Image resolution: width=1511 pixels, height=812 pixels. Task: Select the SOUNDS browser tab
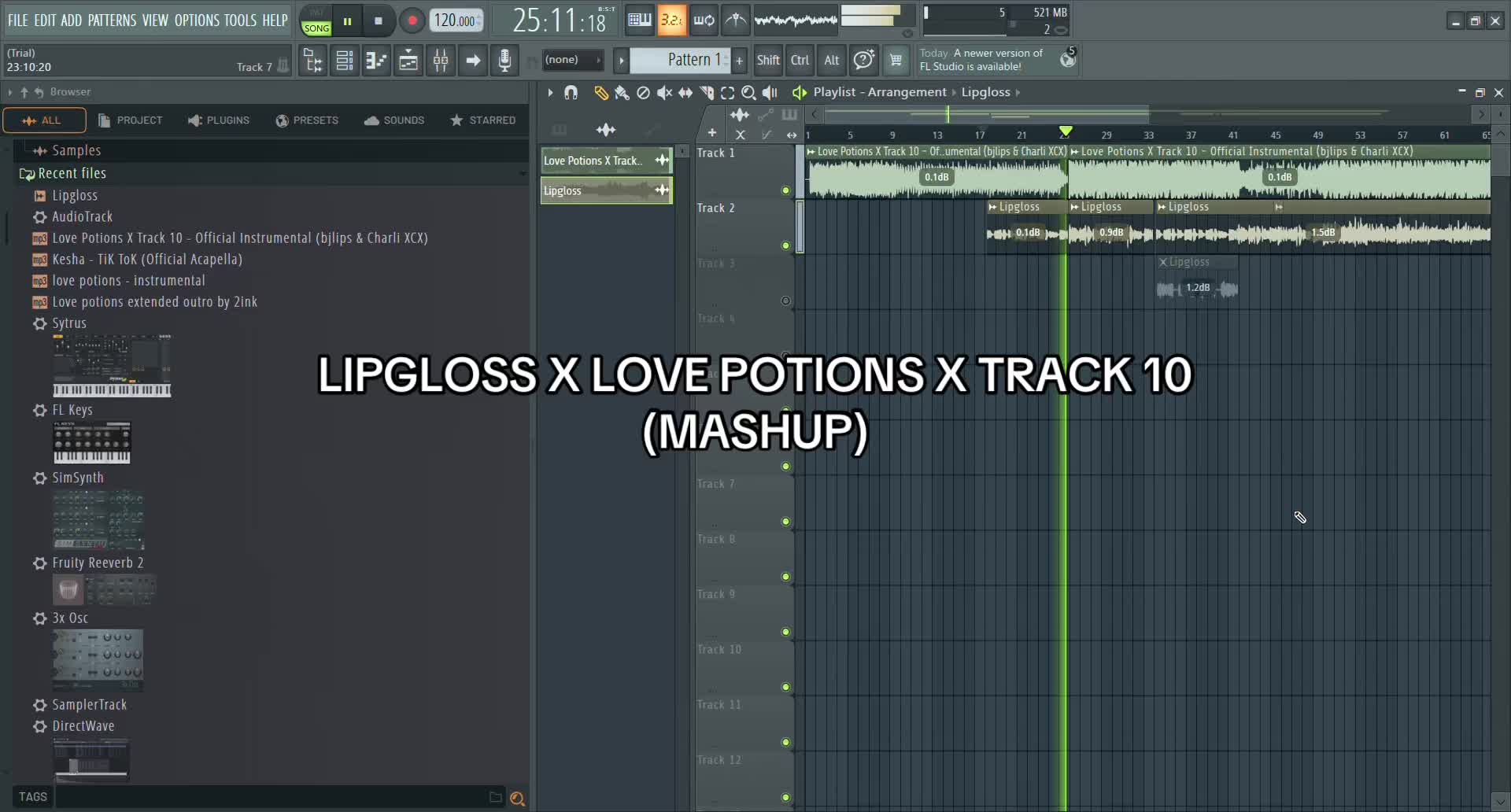(x=394, y=120)
